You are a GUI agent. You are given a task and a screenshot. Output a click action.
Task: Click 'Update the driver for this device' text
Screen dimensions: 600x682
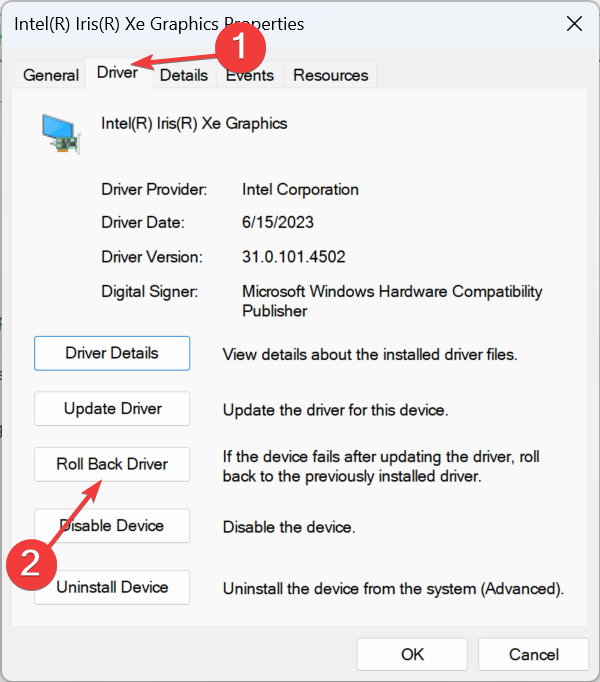click(335, 410)
